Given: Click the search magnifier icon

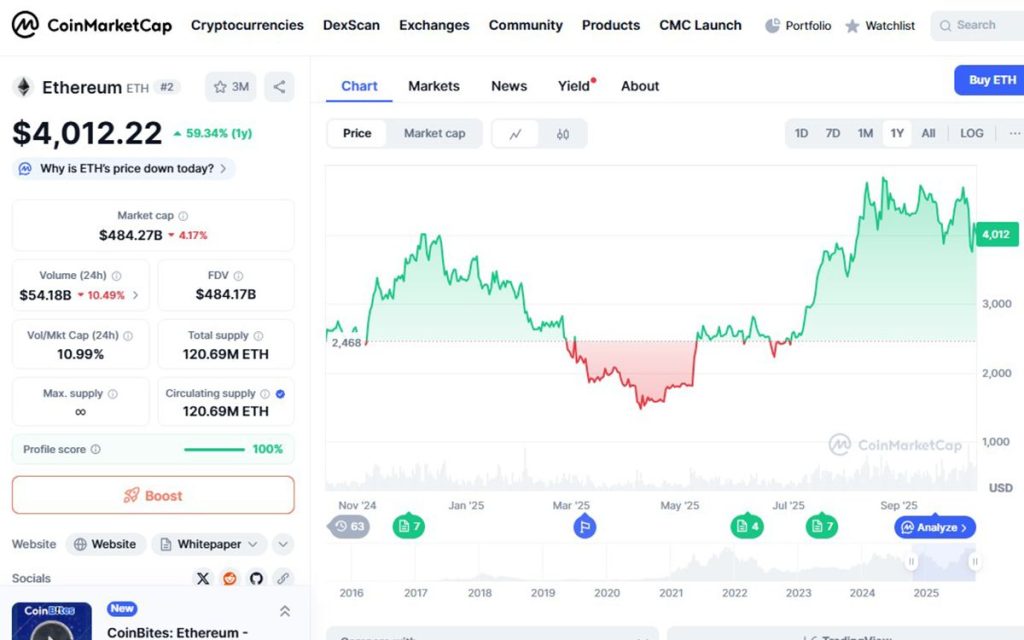Looking at the screenshot, I should (x=945, y=26).
